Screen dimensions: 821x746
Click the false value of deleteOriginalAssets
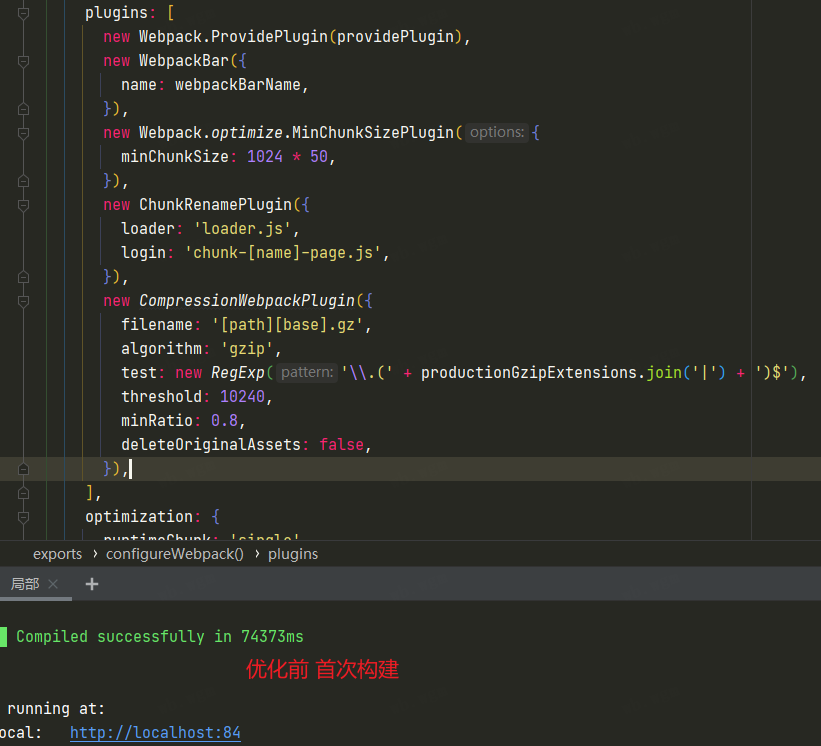click(341, 444)
